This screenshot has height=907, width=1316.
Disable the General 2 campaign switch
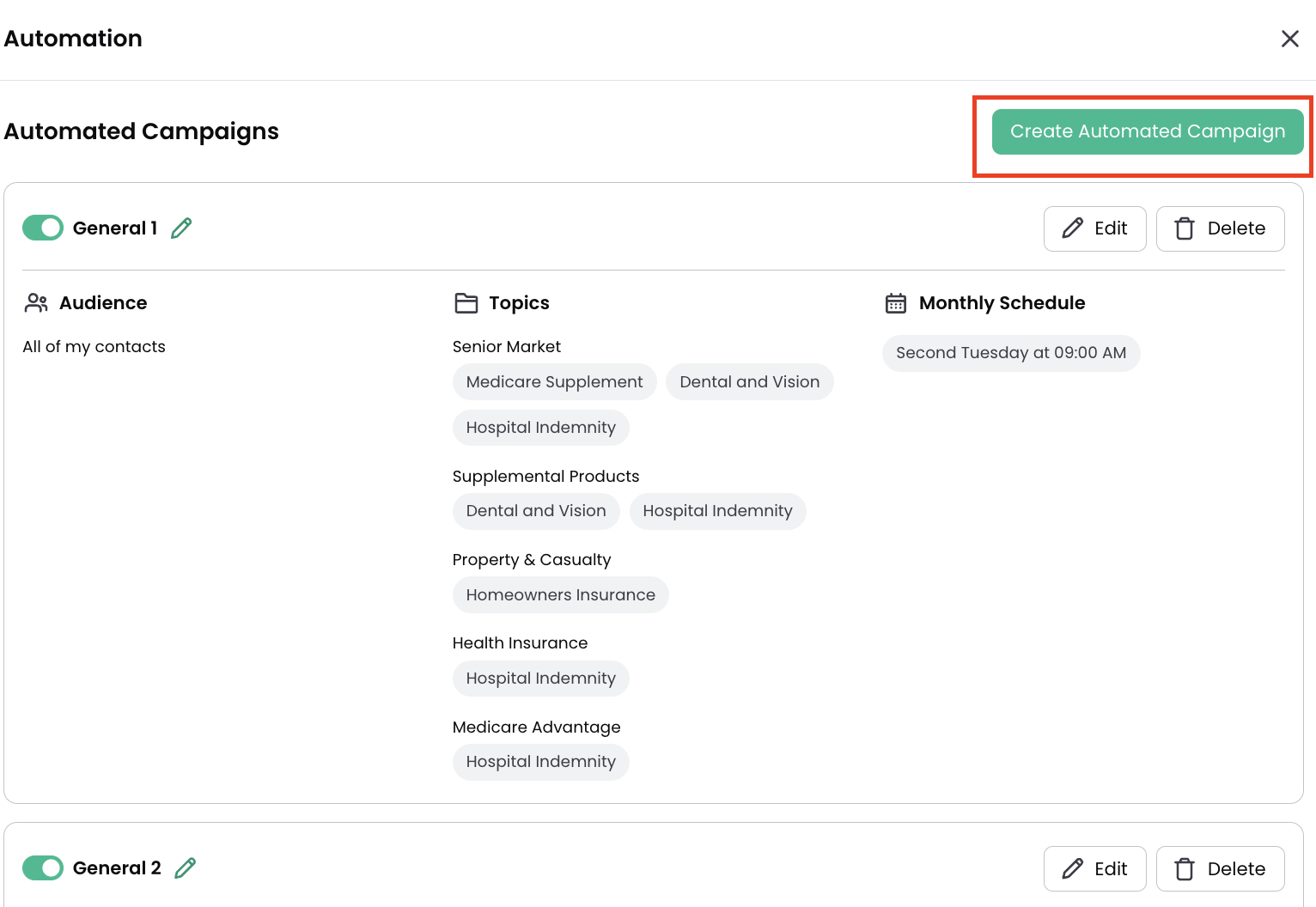pyautogui.click(x=43, y=868)
